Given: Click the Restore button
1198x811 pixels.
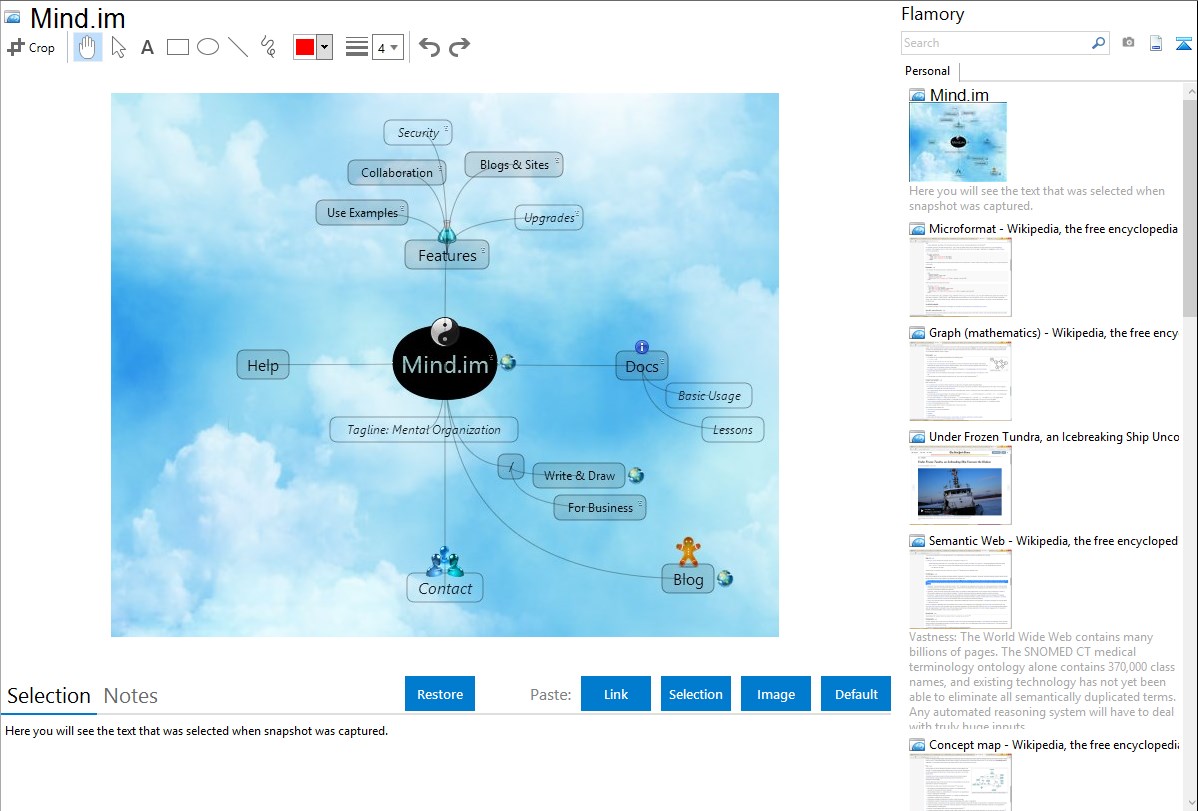Looking at the screenshot, I should 440,694.
